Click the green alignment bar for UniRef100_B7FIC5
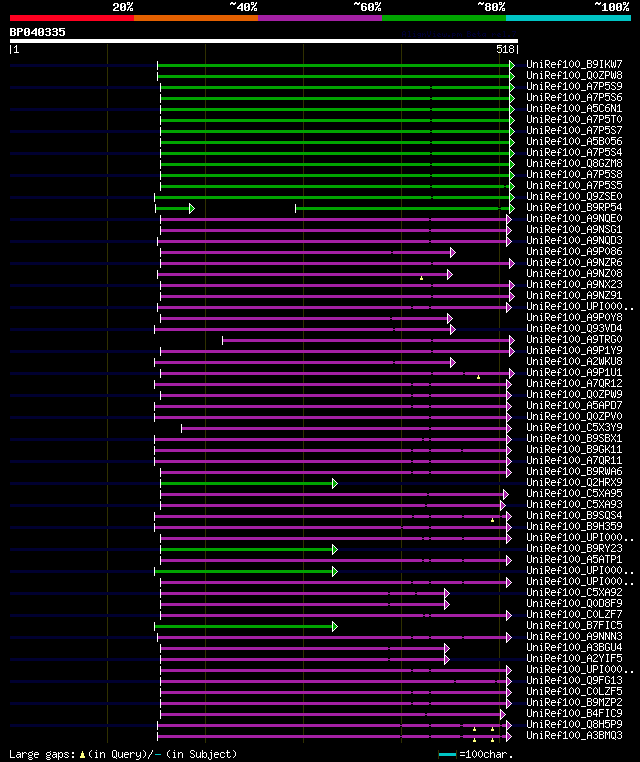 (246, 626)
